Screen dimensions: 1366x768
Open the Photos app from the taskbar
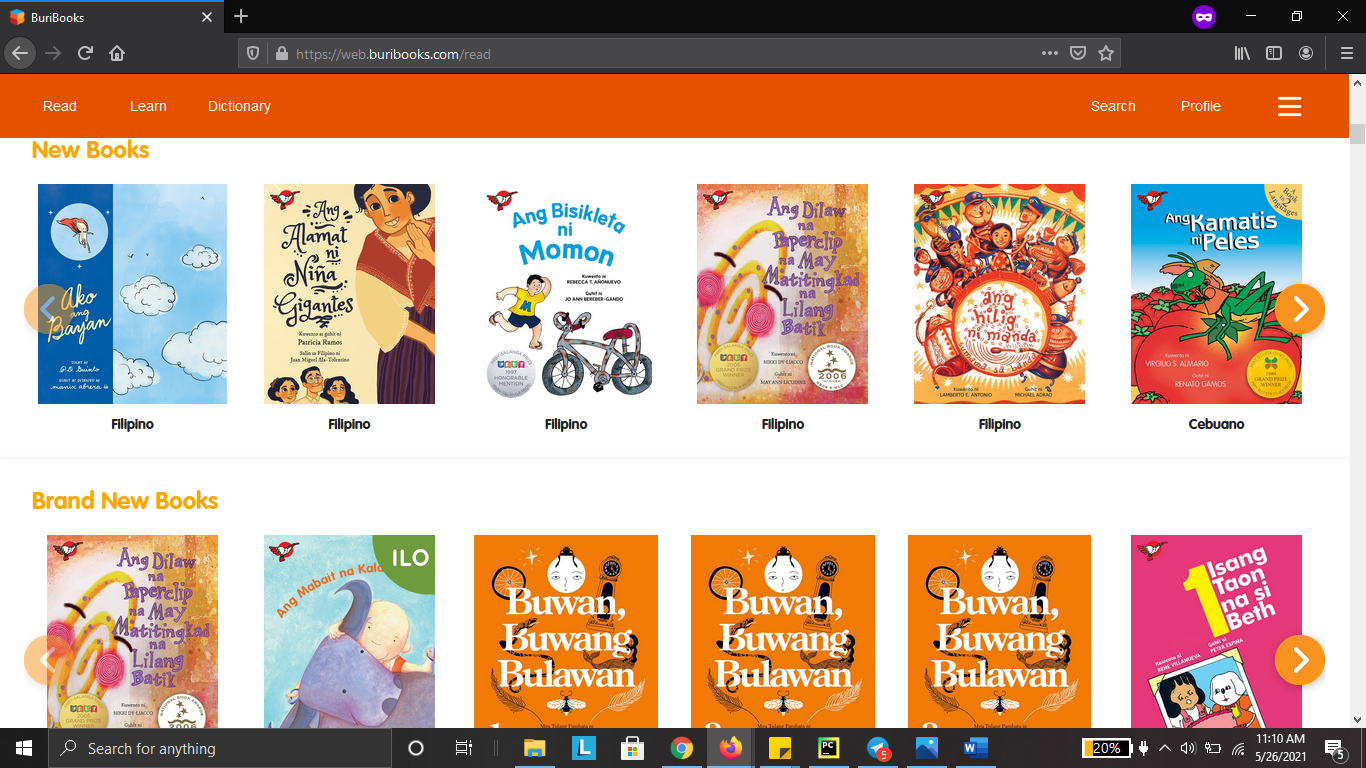coord(927,748)
